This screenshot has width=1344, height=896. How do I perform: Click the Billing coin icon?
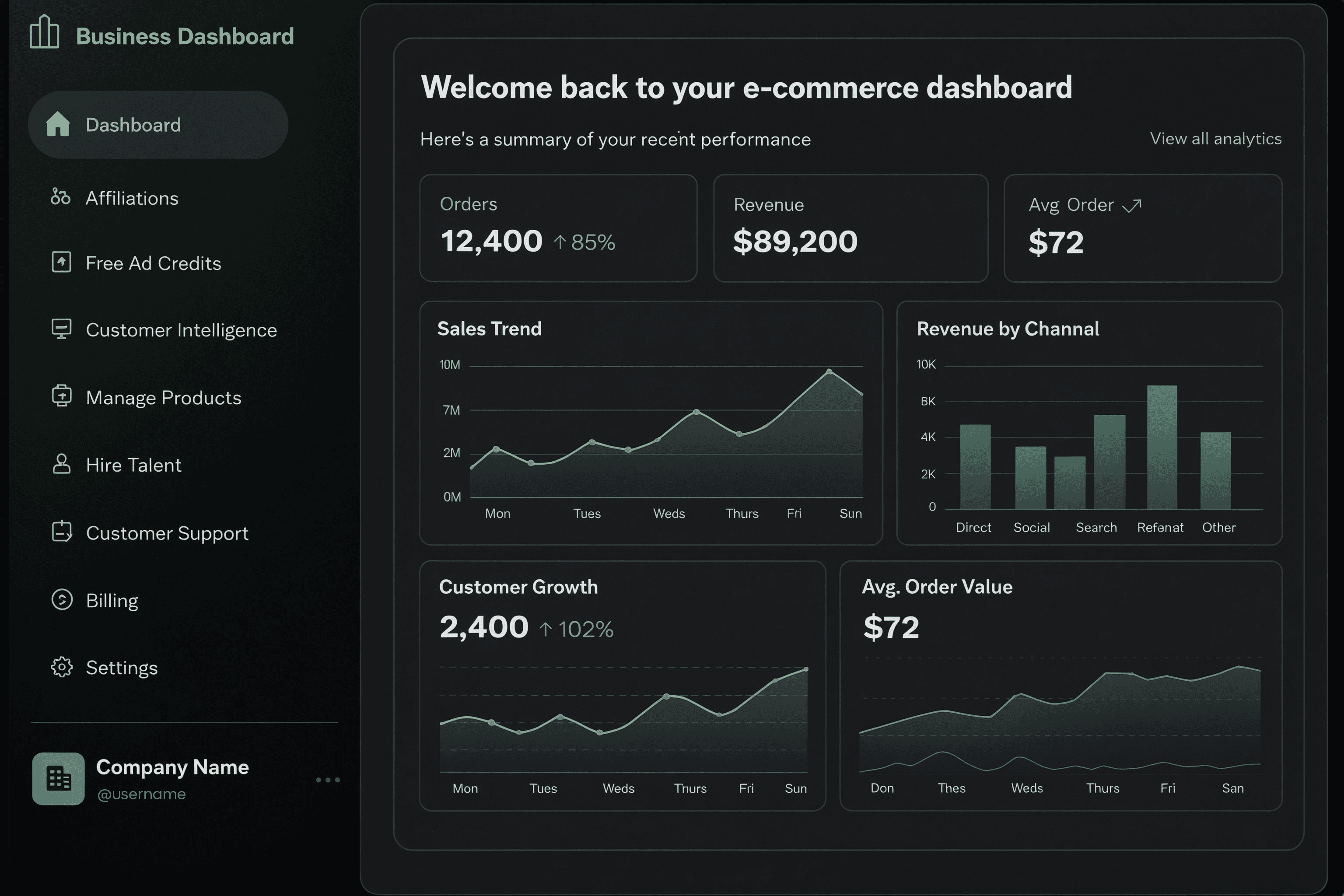tap(61, 599)
